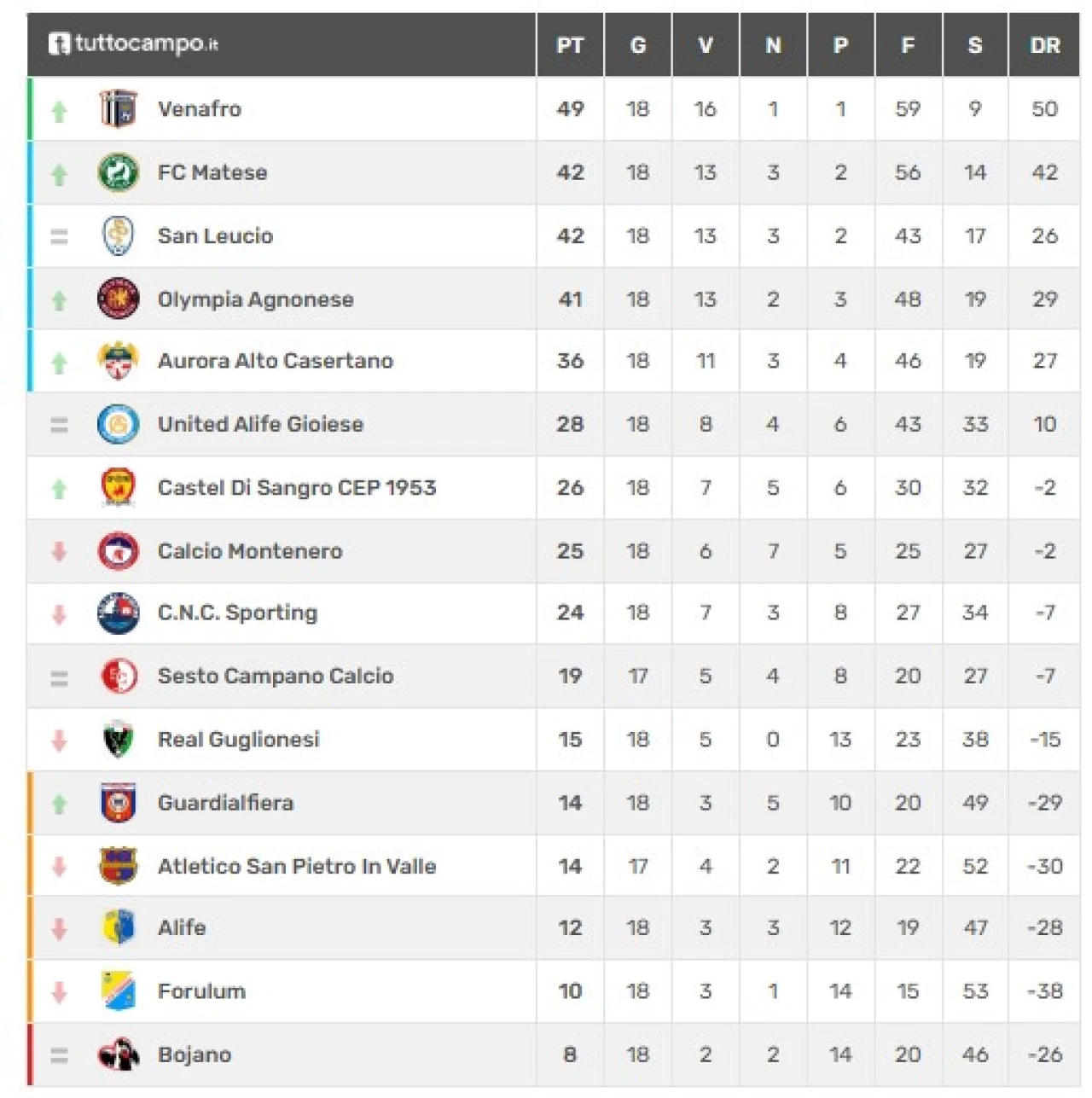Open the San Leucio team link
Screen dimensions: 1092x1098
(x=215, y=235)
